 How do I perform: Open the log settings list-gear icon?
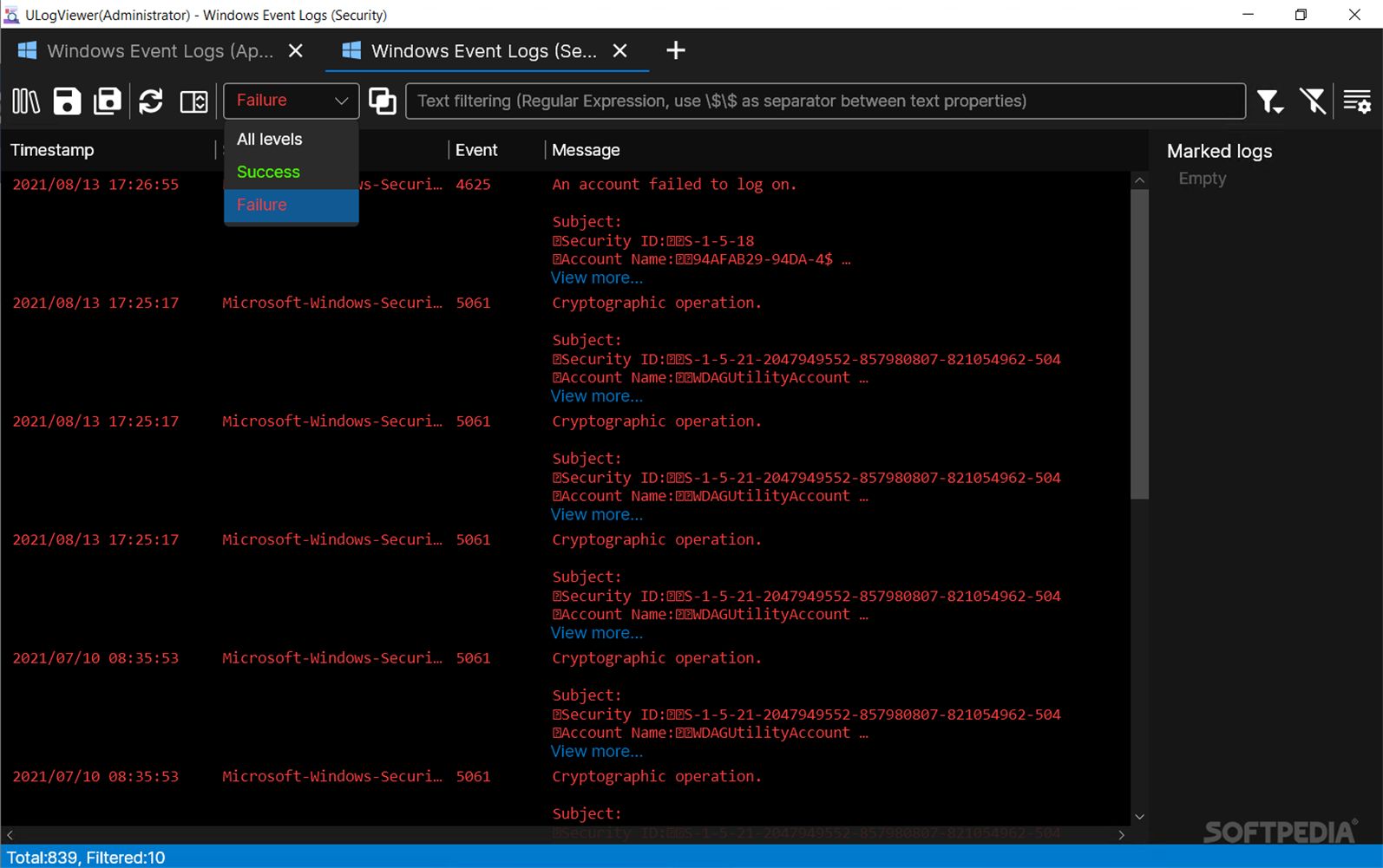1357,101
